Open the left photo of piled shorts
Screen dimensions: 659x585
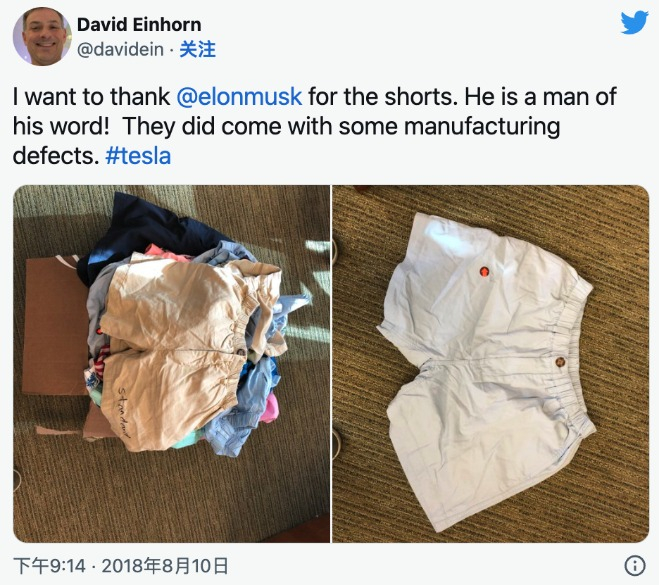tap(171, 364)
